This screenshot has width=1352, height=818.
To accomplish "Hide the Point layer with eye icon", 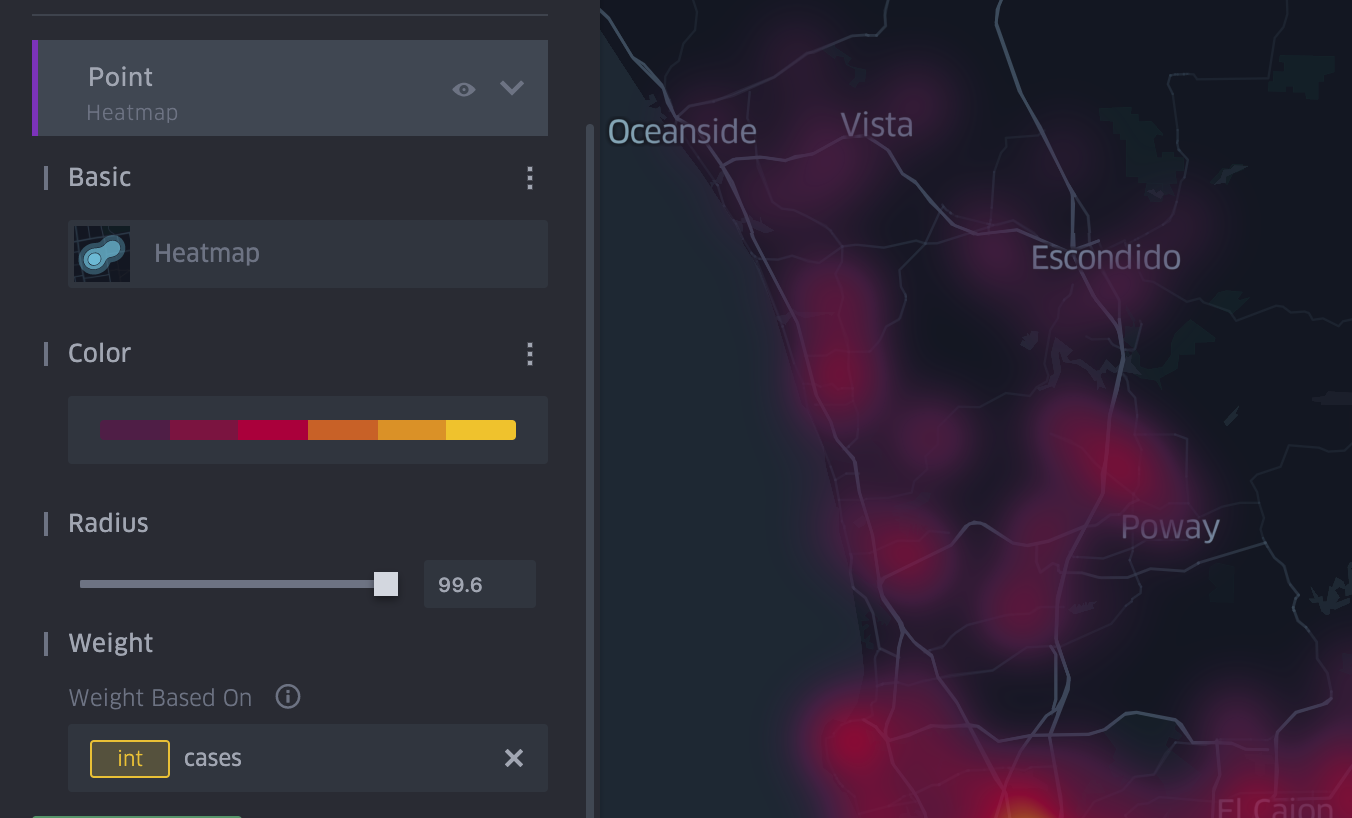I will coord(463,89).
